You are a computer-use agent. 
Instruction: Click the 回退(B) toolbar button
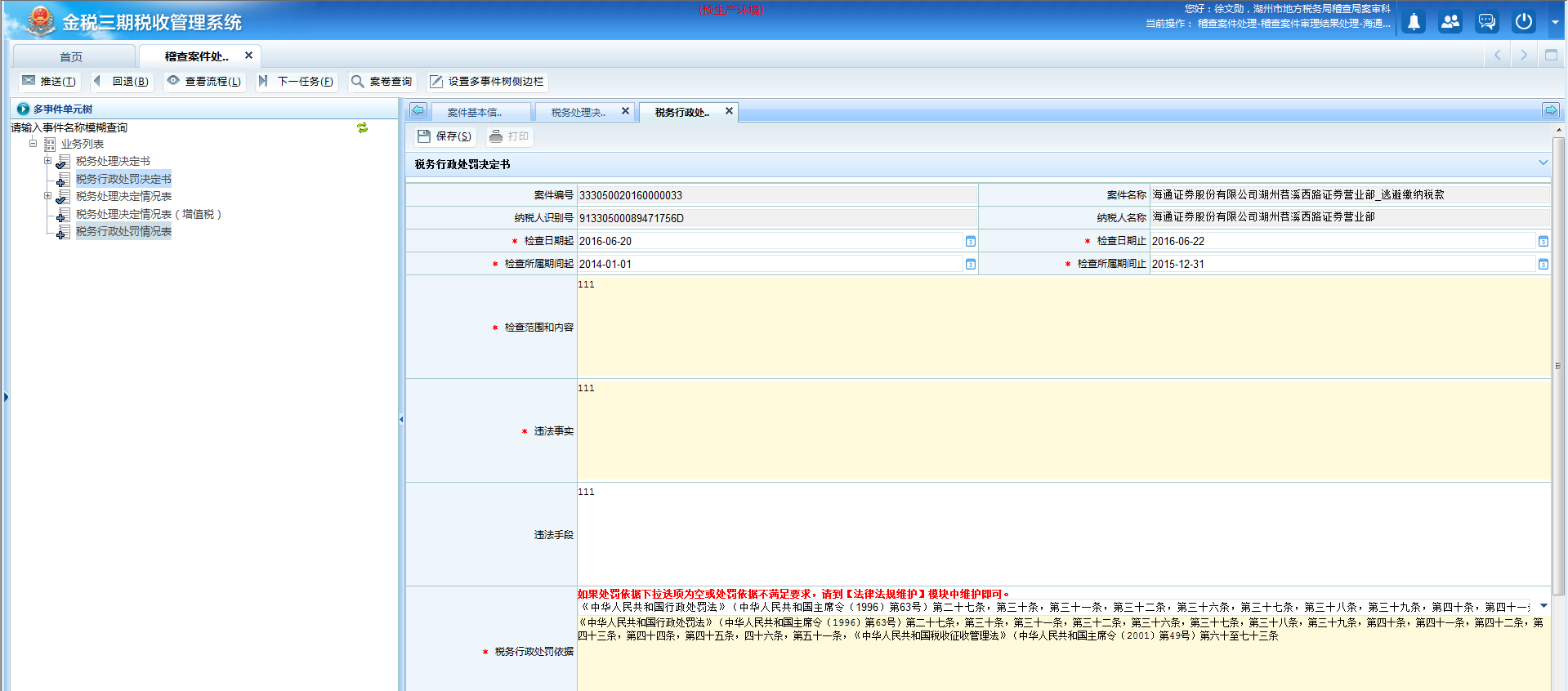click(121, 82)
